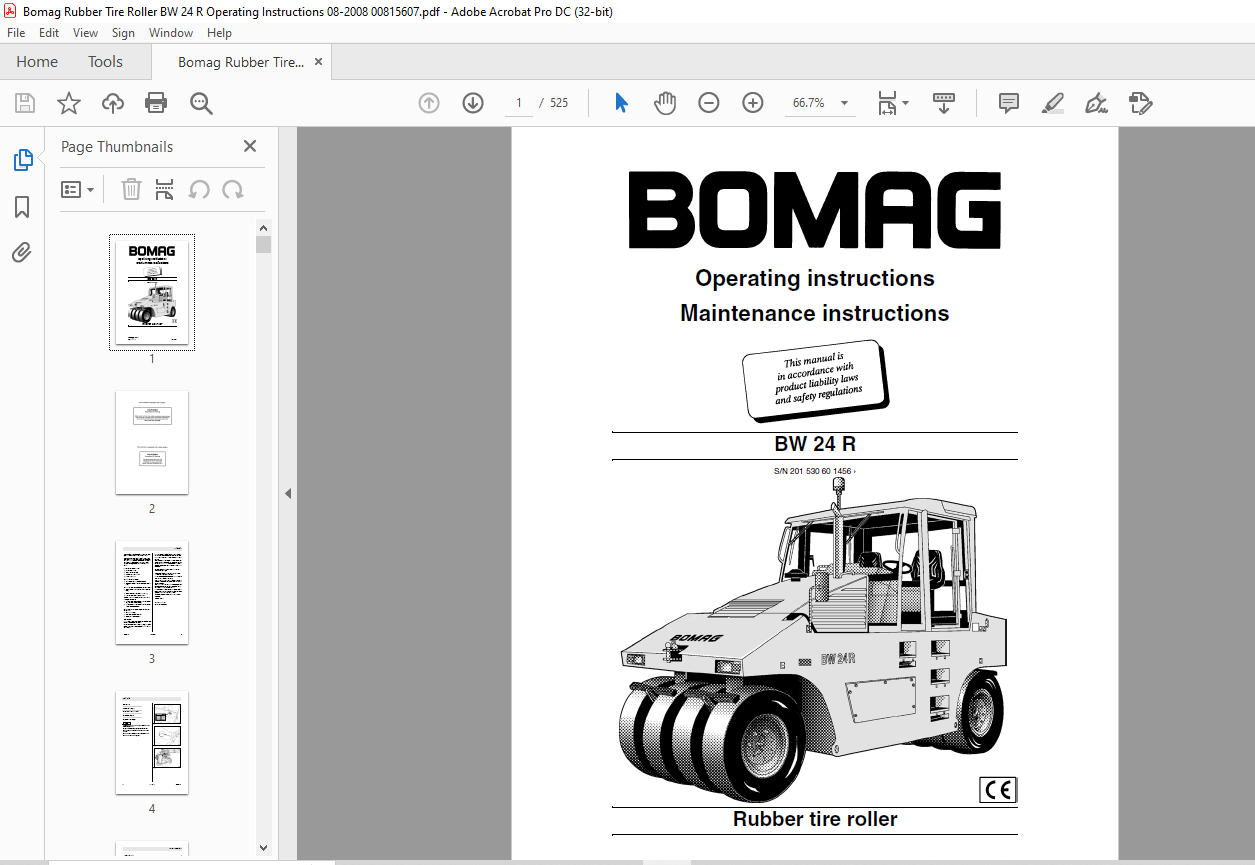Open the File menu

coord(16,33)
